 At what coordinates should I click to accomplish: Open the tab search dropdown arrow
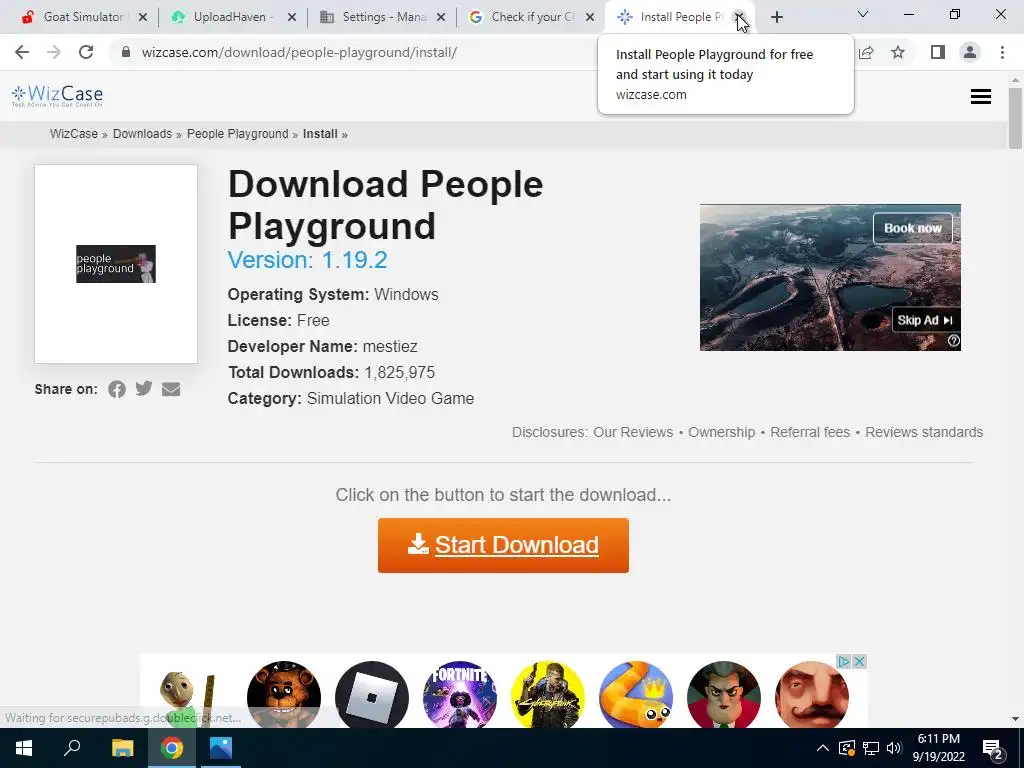[863, 14]
